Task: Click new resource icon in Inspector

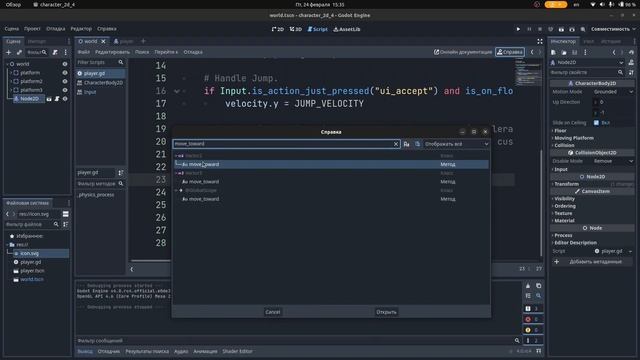Action: point(553,52)
